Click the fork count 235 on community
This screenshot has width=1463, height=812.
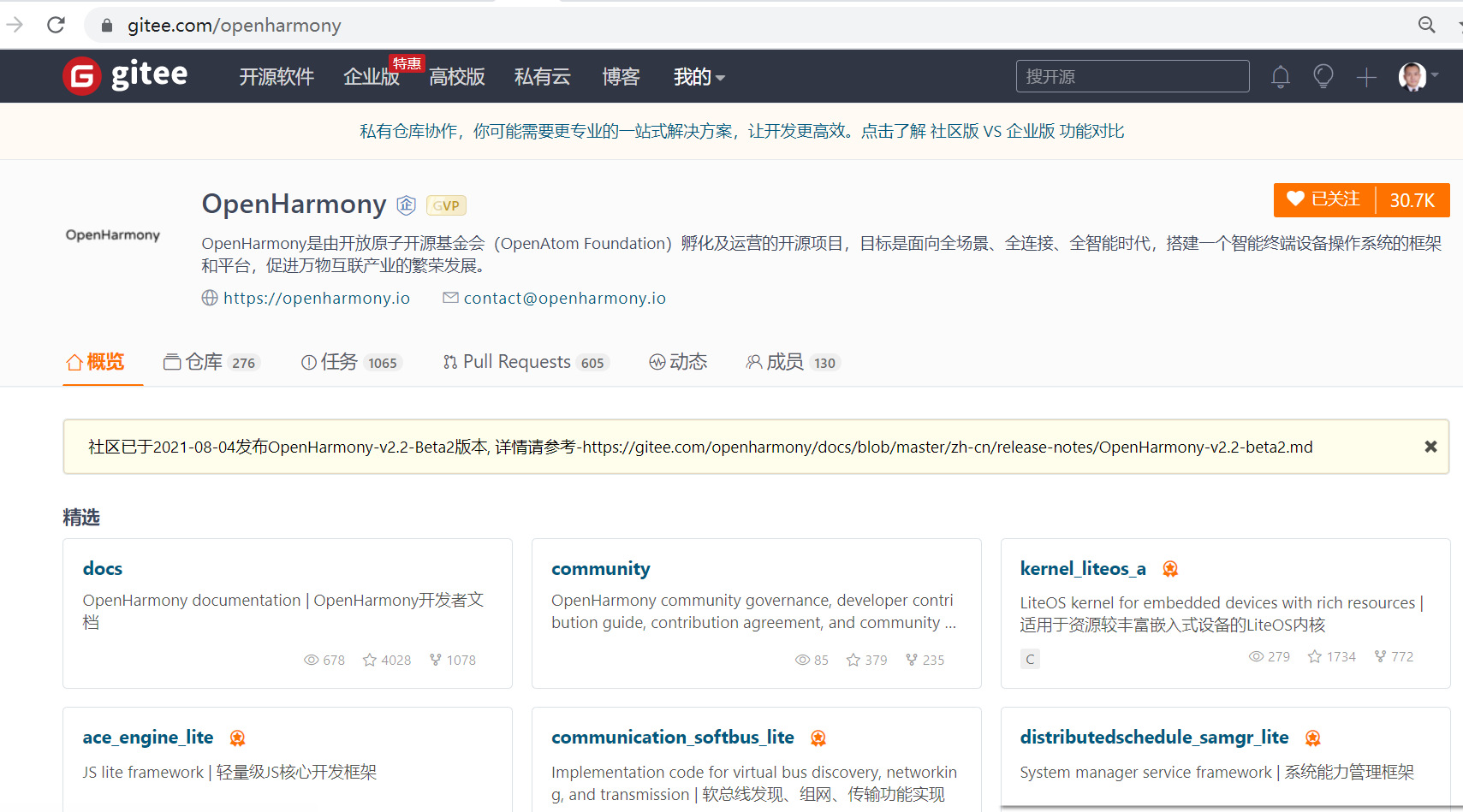925,660
